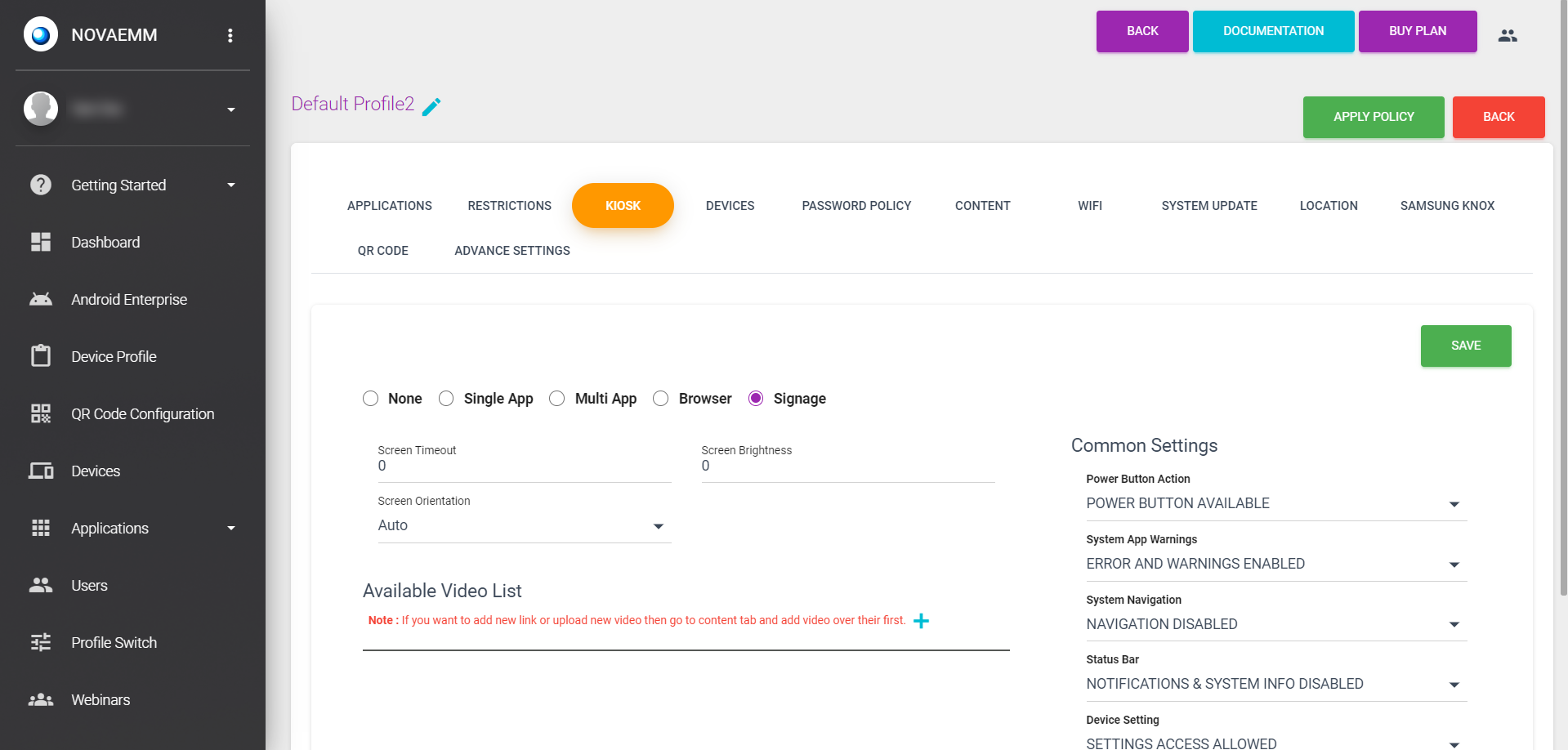Switch to the LOCATION tab
This screenshot has height=750, width=1568.
[x=1329, y=206]
